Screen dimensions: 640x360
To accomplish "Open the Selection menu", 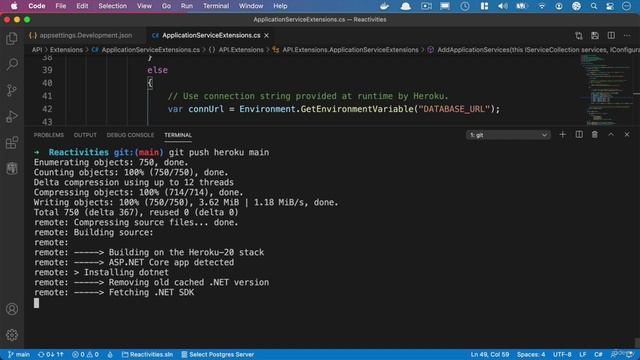I will (112, 6).
